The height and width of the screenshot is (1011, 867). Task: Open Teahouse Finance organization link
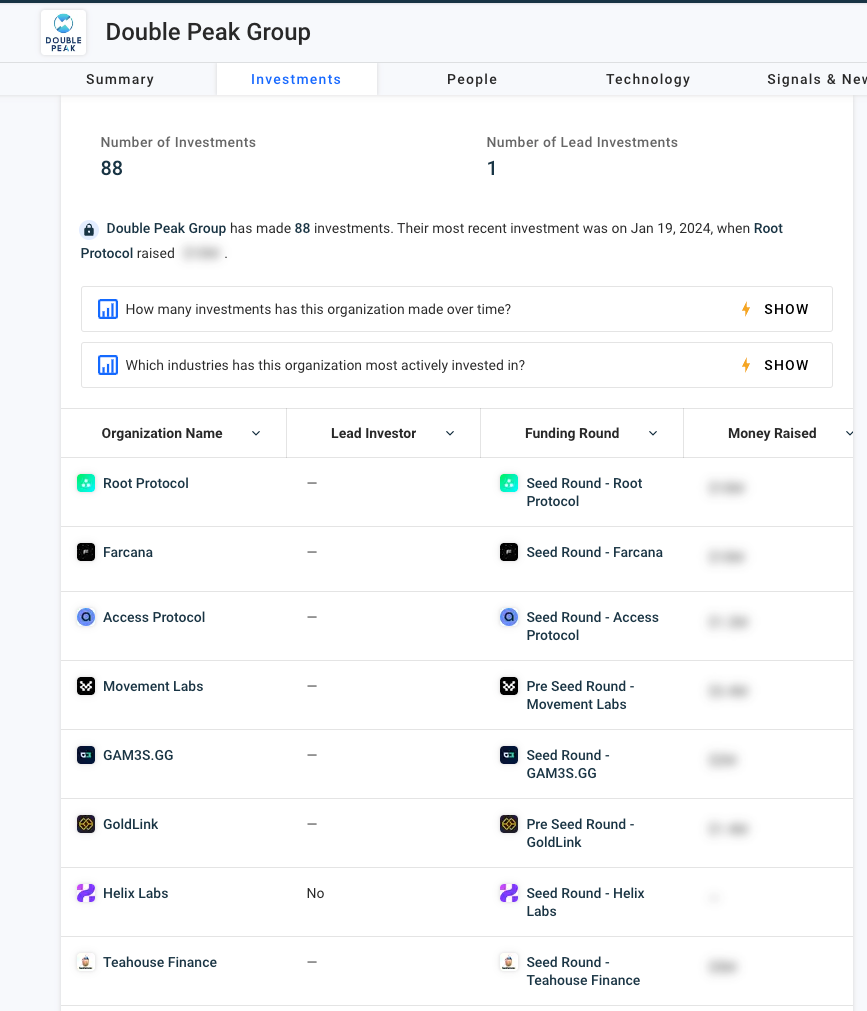(x=160, y=963)
